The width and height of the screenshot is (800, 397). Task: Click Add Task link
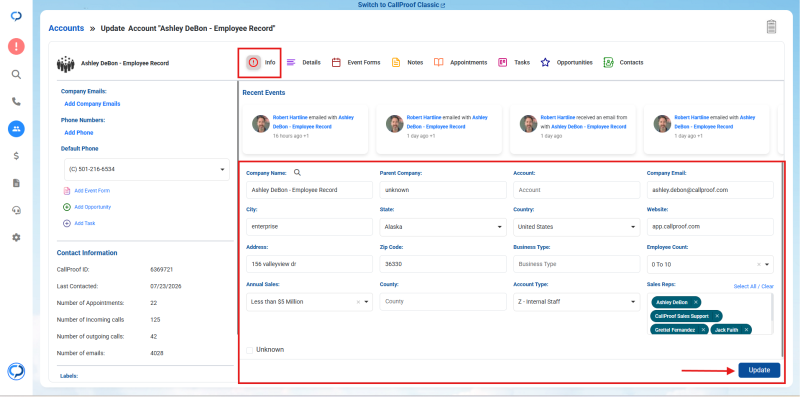point(85,223)
